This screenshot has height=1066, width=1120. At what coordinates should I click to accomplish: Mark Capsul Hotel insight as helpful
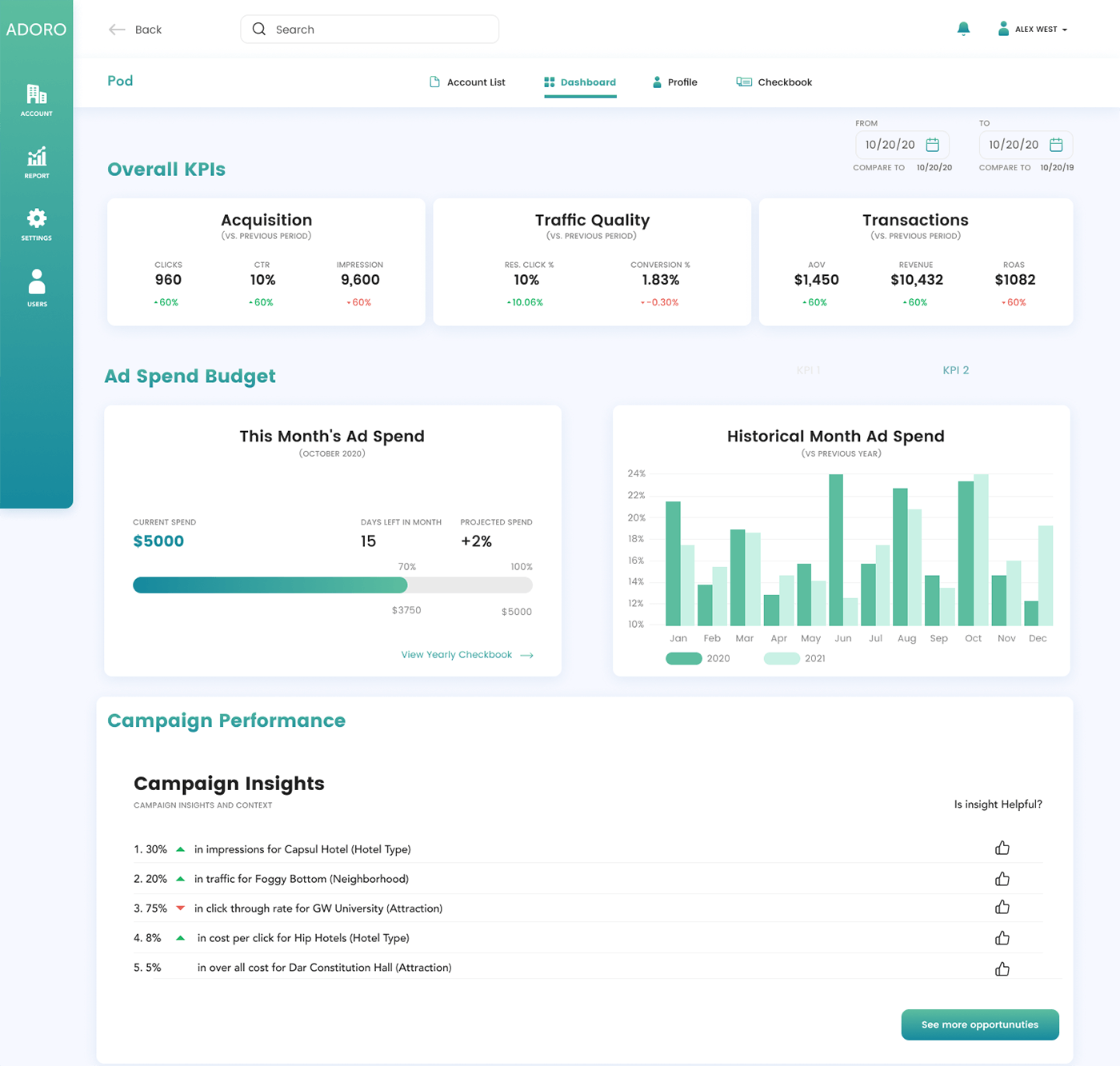pos(1002,848)
